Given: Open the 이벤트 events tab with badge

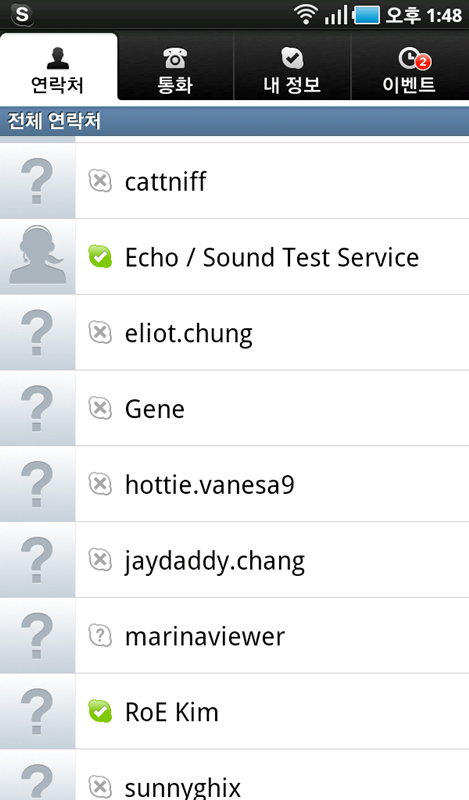Looking at the screenshot, I should coord(410,67).
